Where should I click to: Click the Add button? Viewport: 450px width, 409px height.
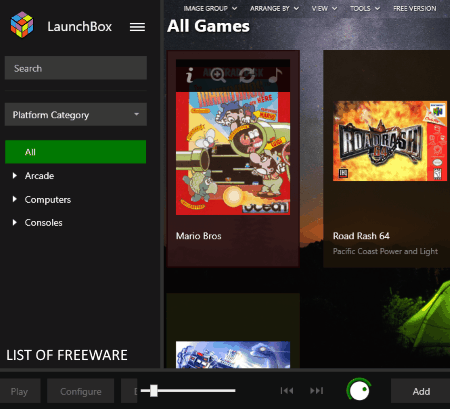pyautogui.click(x=421, y=391)
